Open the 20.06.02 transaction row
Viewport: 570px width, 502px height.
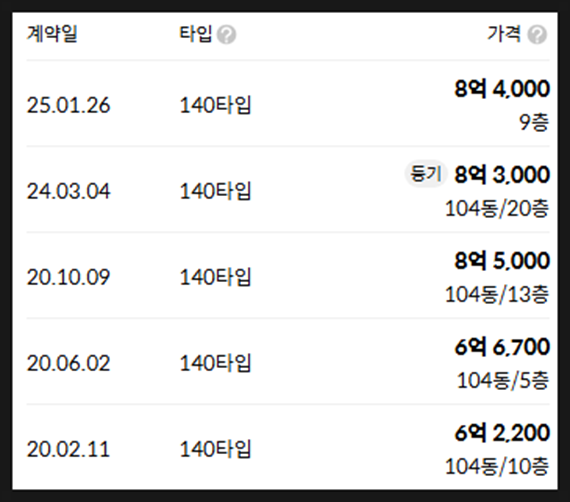tap(288, 361)
